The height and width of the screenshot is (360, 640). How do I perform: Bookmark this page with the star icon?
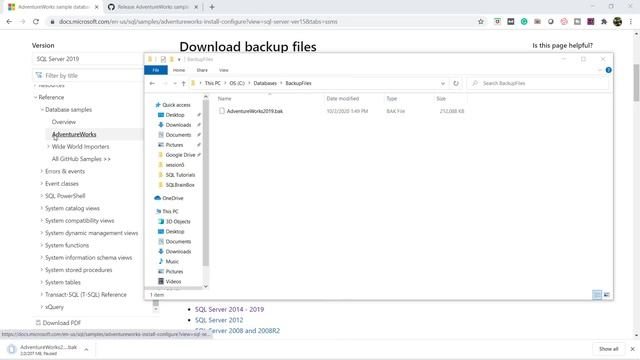[x=481, y=22]
